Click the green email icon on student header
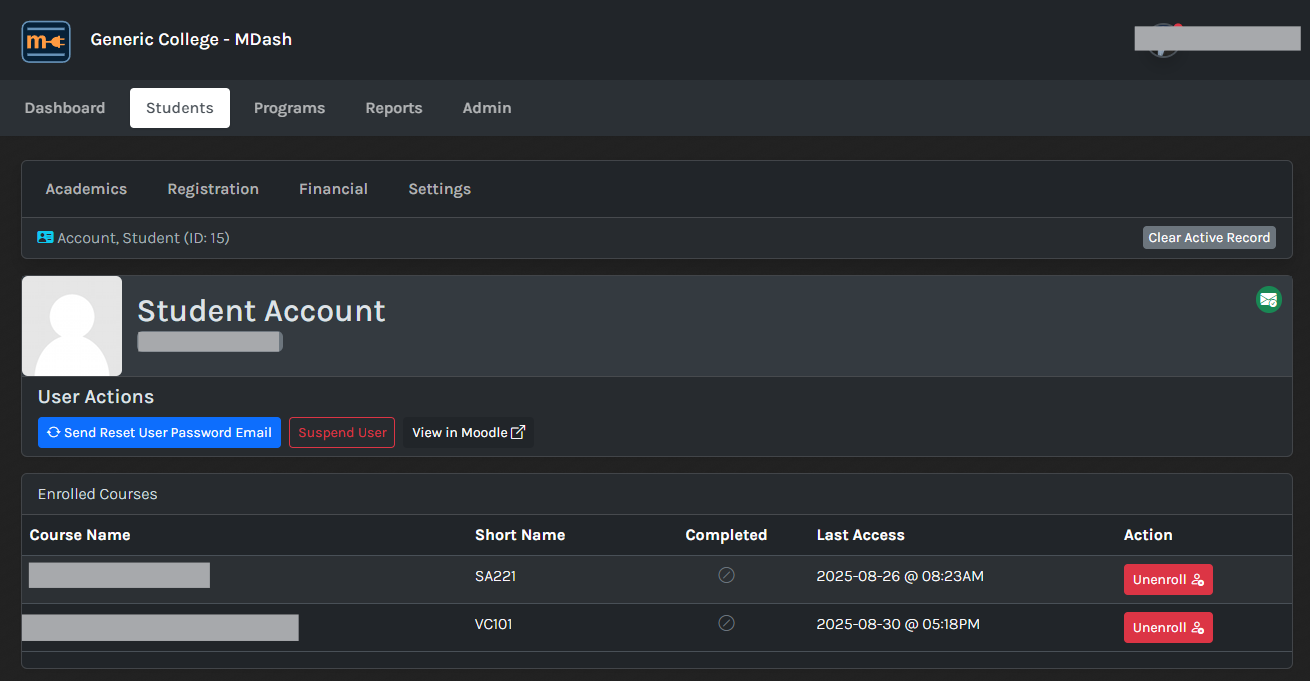 (x=1268, y=299)
